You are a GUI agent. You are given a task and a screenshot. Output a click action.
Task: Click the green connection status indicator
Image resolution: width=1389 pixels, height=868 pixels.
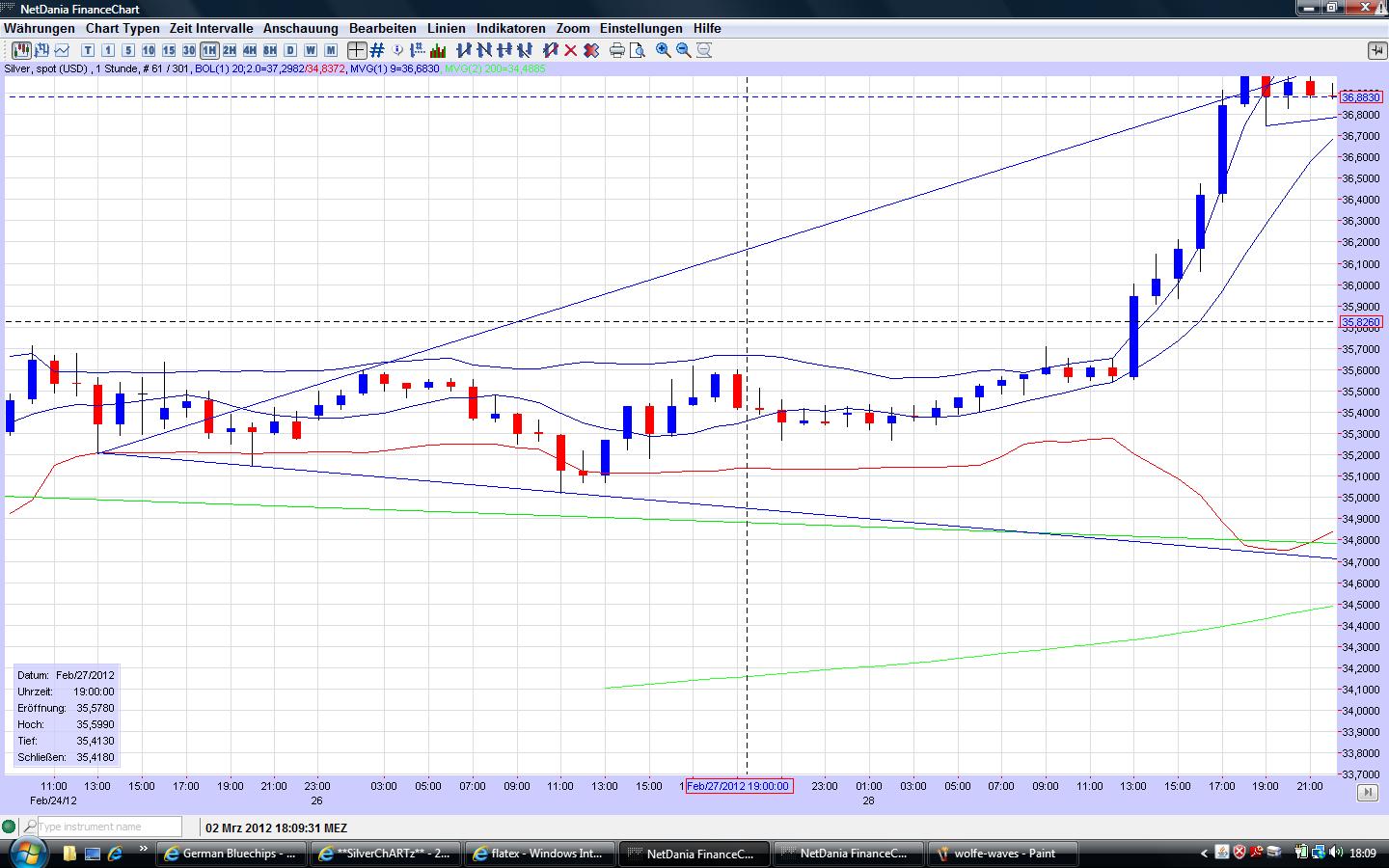(9, 827)
